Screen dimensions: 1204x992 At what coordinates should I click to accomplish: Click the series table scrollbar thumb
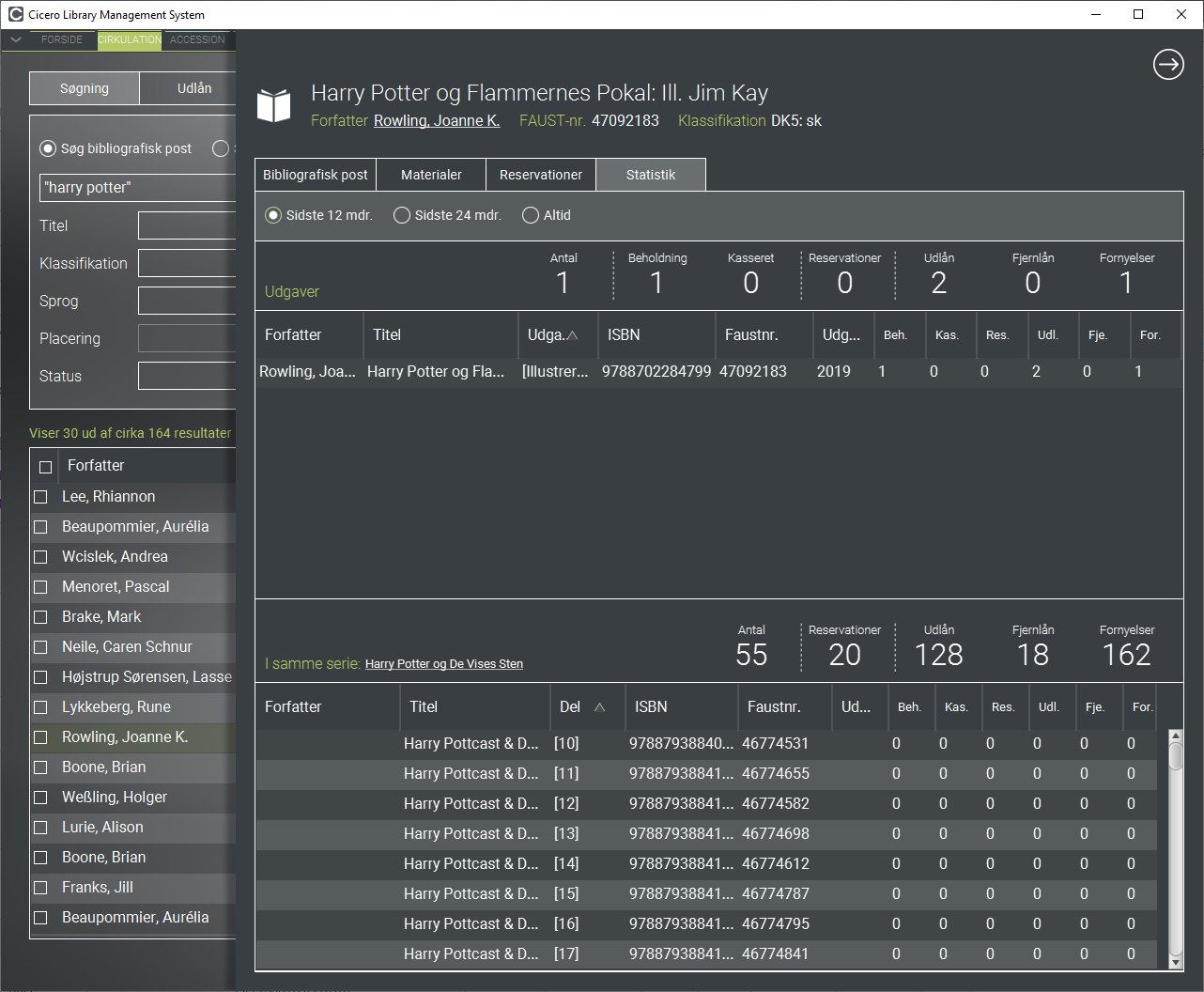[1175, 756]
